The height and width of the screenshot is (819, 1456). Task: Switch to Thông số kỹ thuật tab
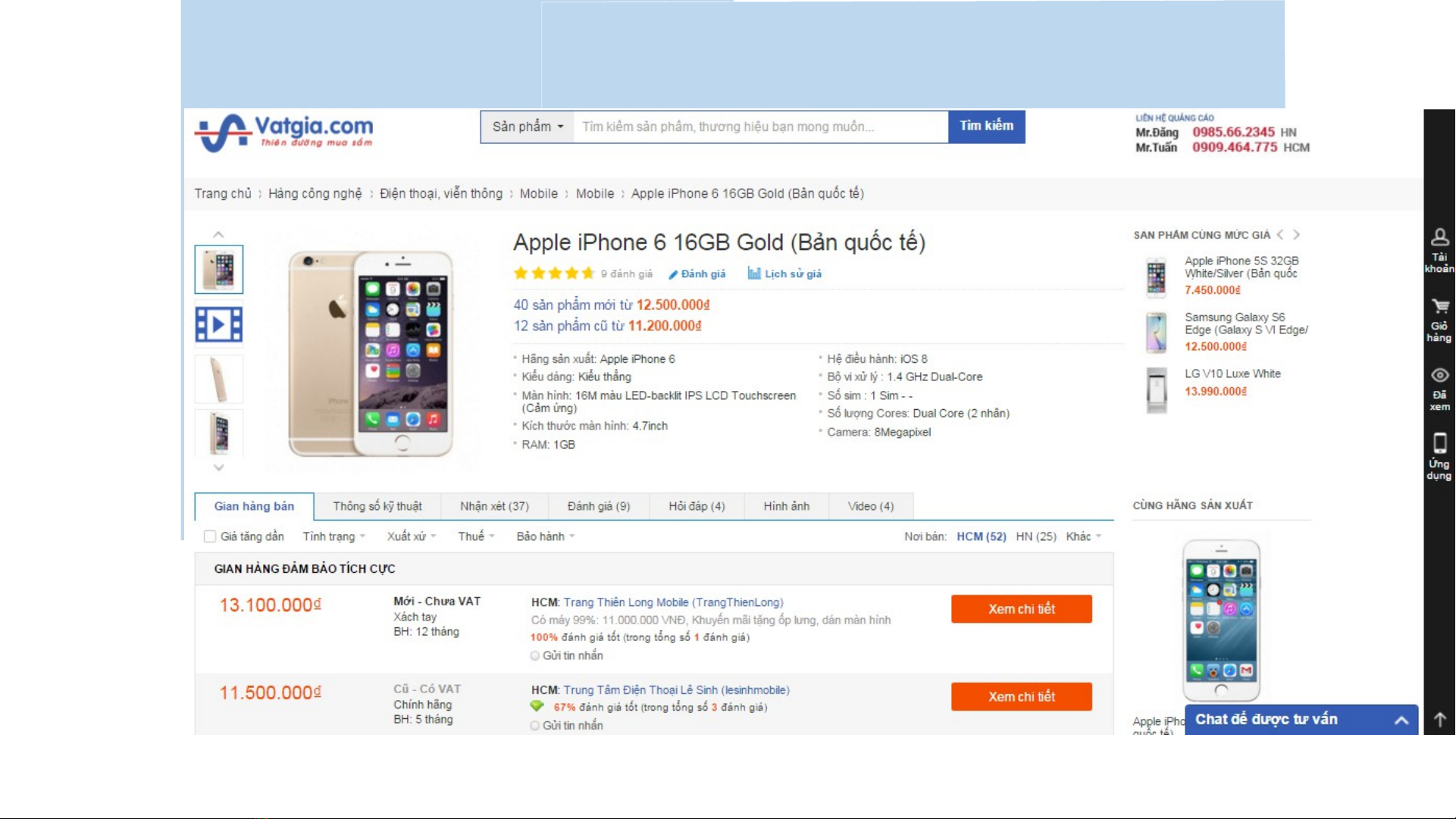tap(377, 507)
